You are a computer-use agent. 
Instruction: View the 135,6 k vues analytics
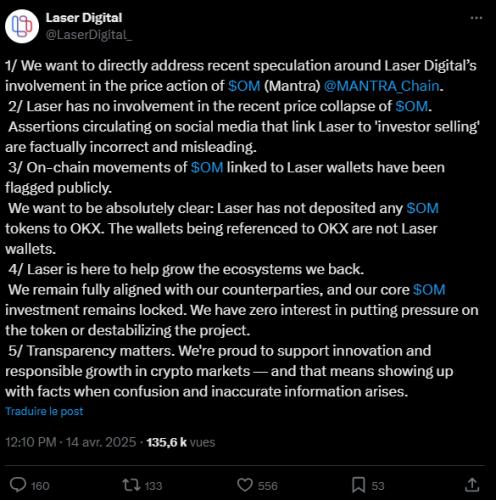(181, 442)
